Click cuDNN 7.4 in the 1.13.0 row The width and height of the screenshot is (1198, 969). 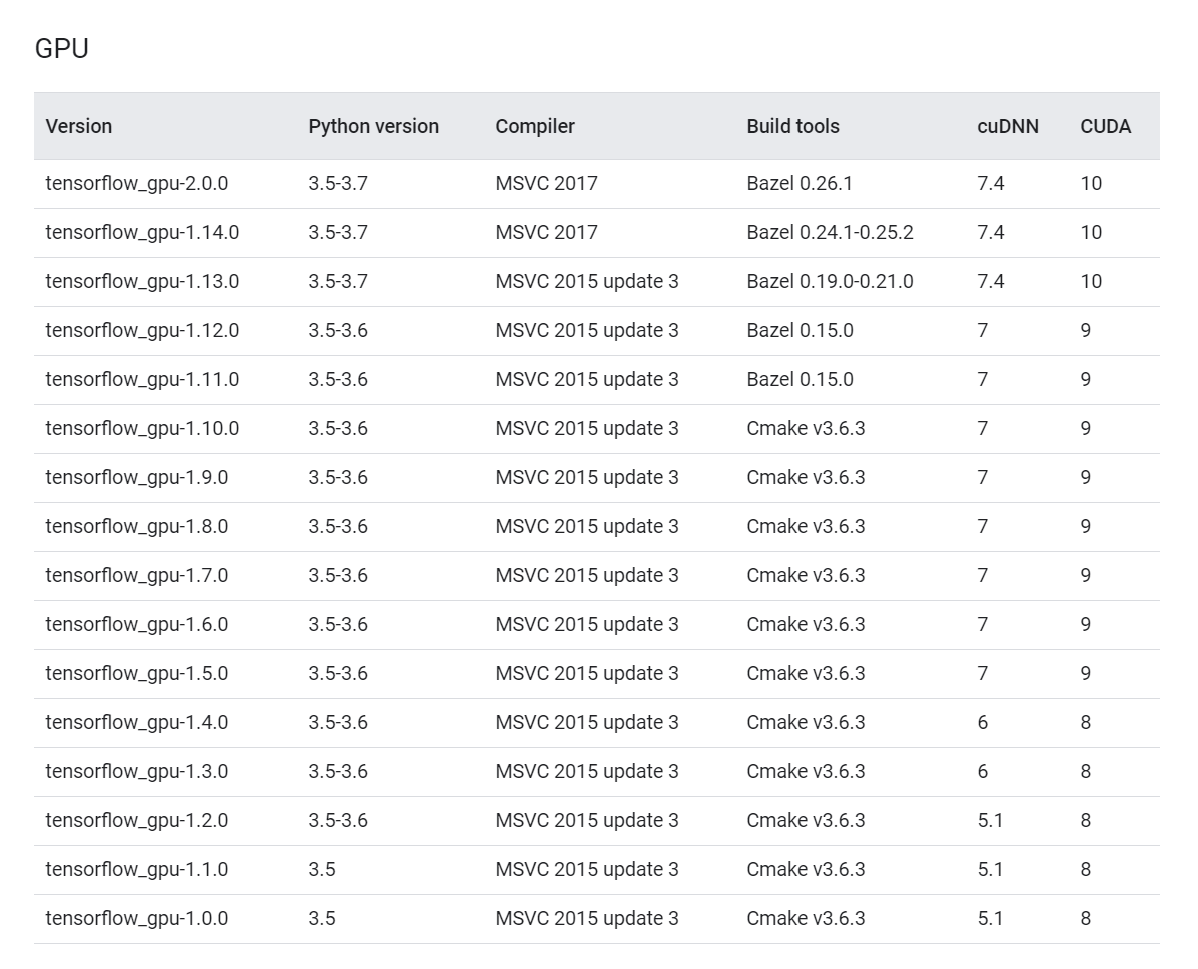[x=991, y=281]
